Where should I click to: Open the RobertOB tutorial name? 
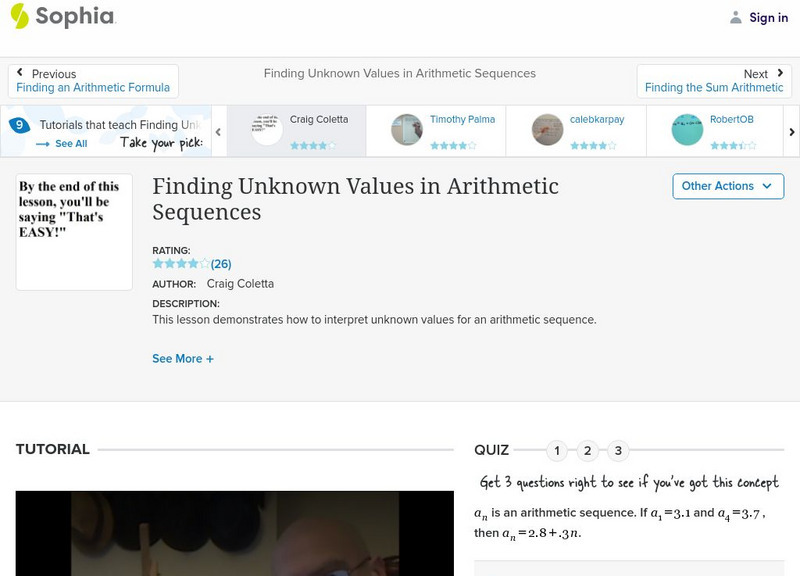click(x=732, y=119)
